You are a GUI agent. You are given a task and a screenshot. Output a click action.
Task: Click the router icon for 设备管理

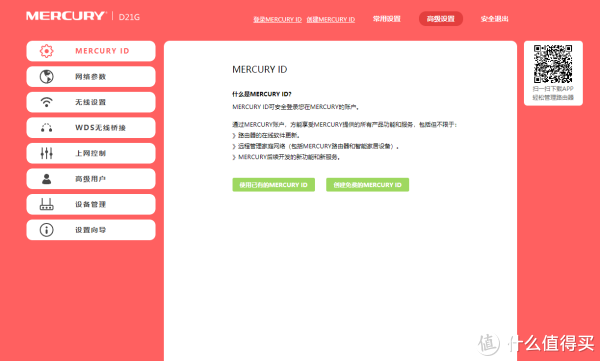tap(47, 204)
